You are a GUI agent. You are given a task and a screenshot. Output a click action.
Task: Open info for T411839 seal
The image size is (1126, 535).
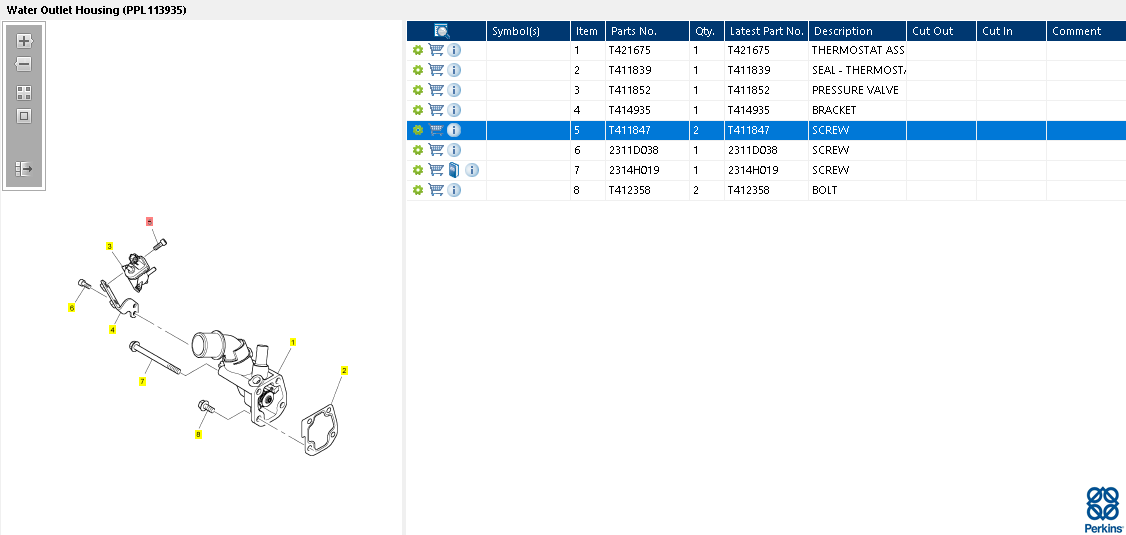pos(454,70)
